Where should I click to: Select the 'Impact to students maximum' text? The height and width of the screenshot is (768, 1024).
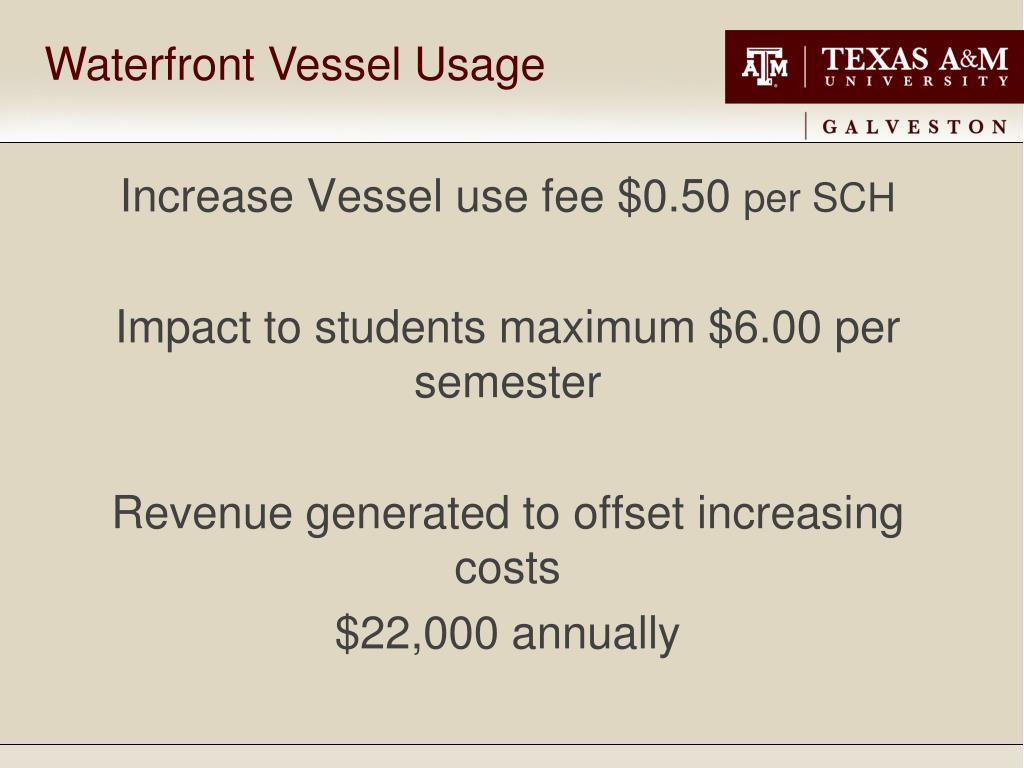coord(405,328)
